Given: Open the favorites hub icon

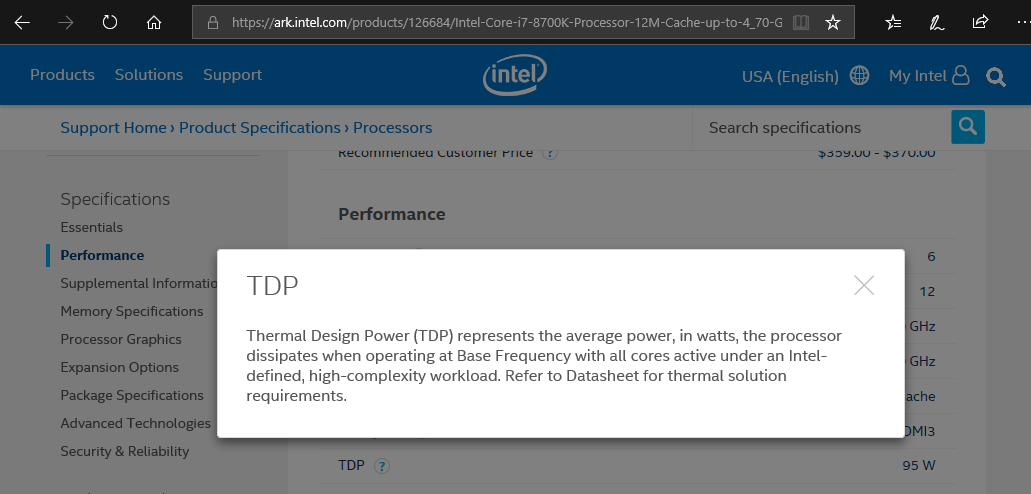Looking at the screenshot, I should click(x=894, y=22).
